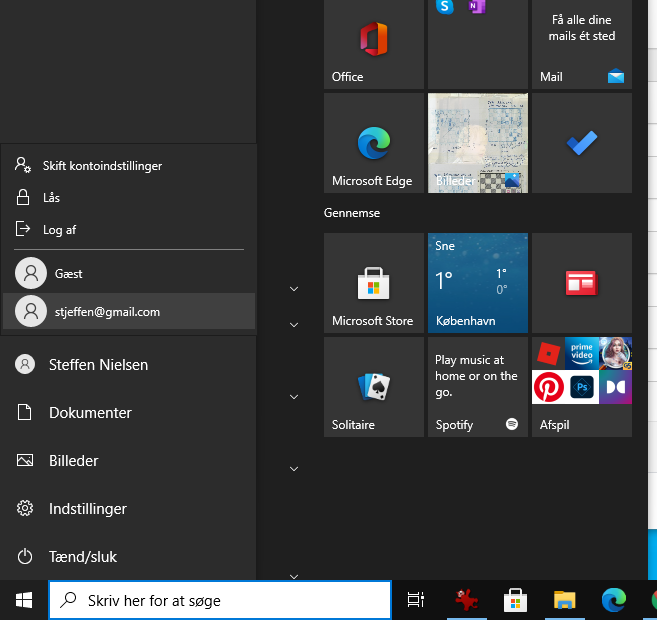This screenshot has width=657, height=620.
Task: Expand the chevron level with Solitaire tile
Action: (x=294, y=397)
